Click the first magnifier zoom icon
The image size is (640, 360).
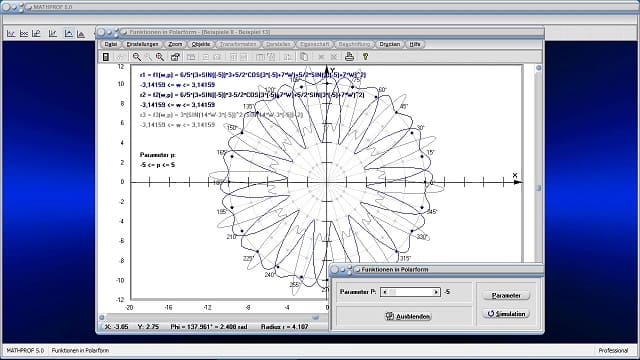pos(136,57)
